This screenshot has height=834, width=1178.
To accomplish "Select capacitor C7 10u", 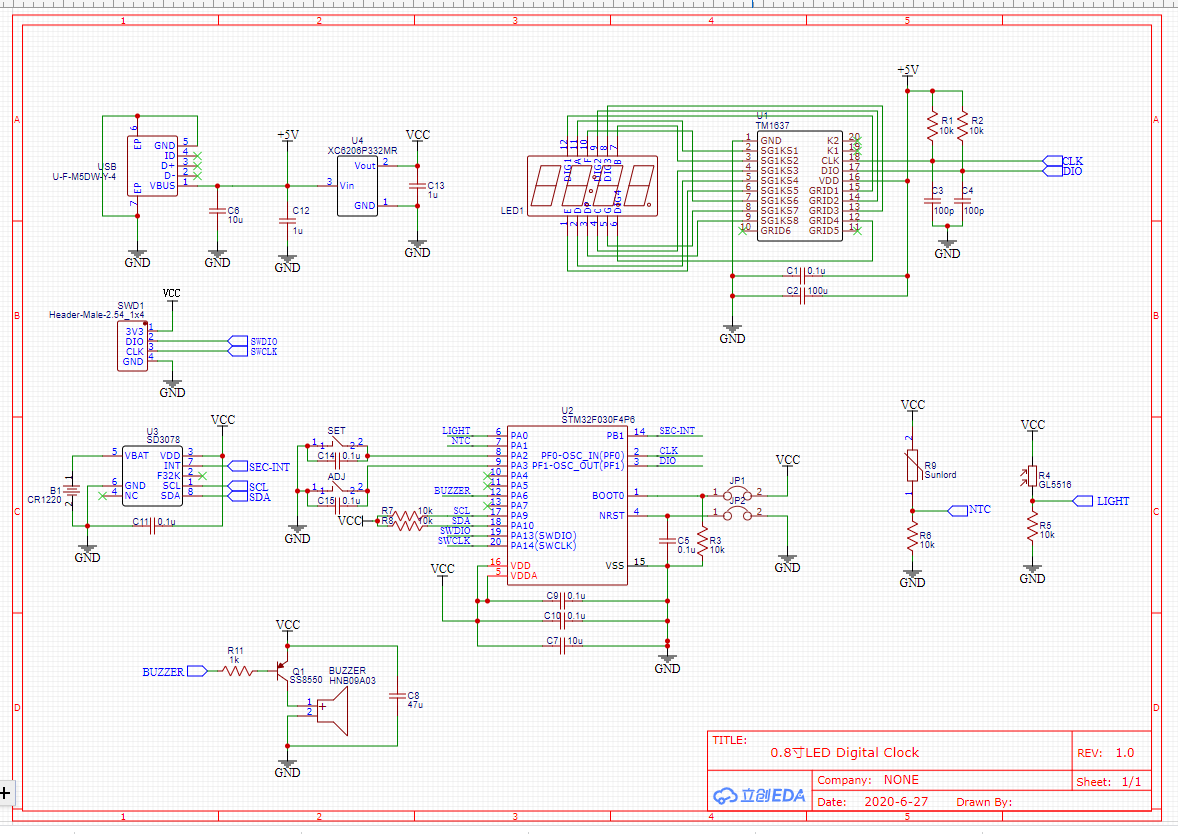I will 563,646.
